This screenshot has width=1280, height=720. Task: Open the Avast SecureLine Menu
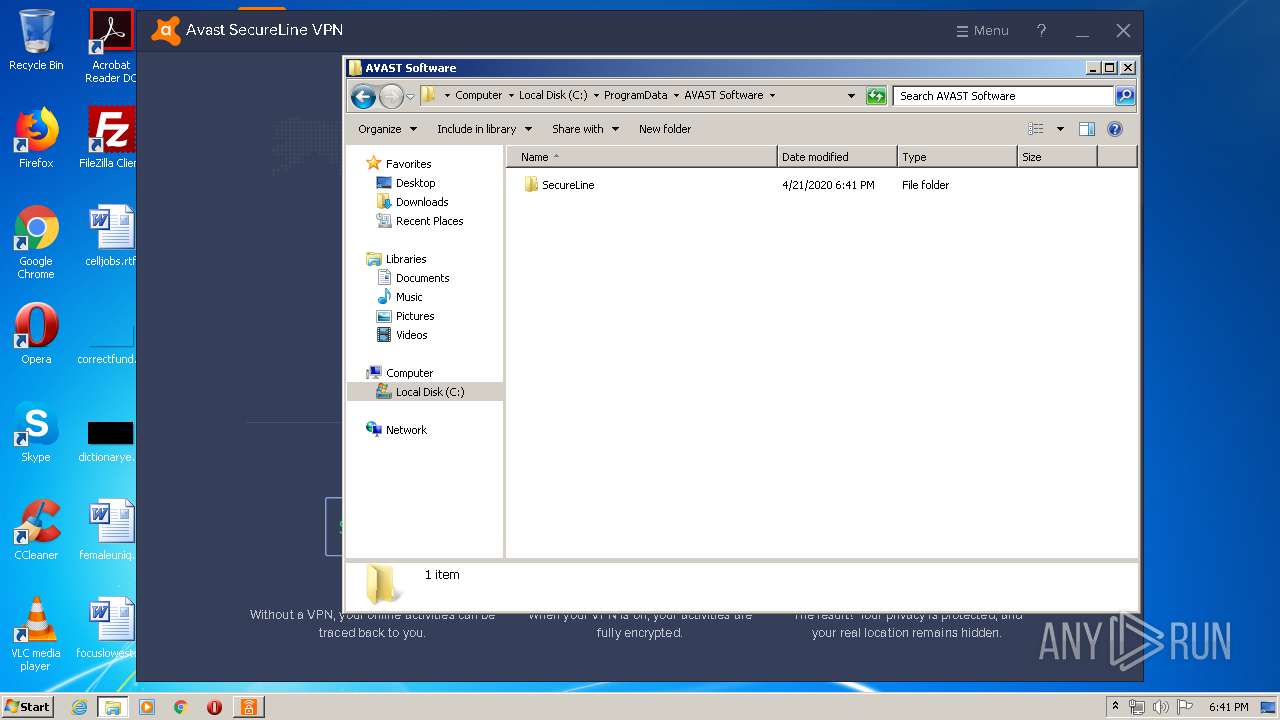(982, 31)
